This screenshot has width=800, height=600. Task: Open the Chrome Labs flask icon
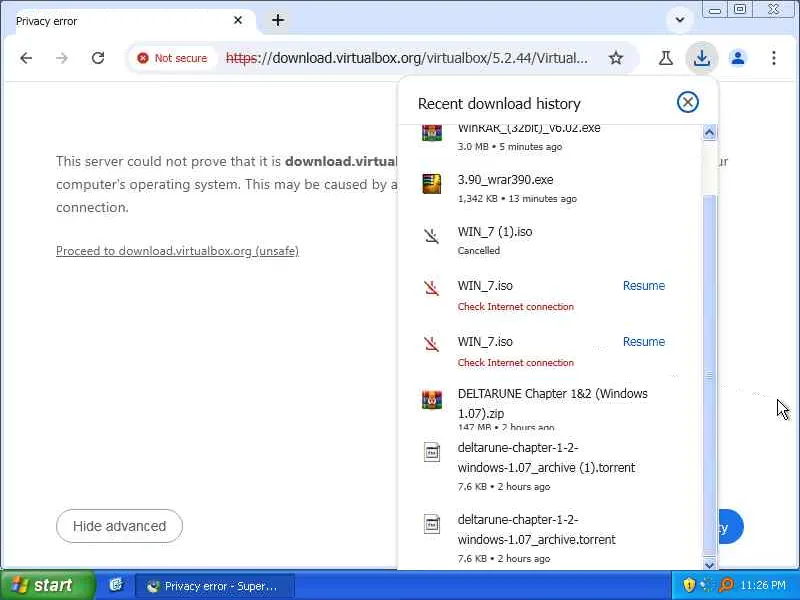pyautogui.click(x=665, y=58)
